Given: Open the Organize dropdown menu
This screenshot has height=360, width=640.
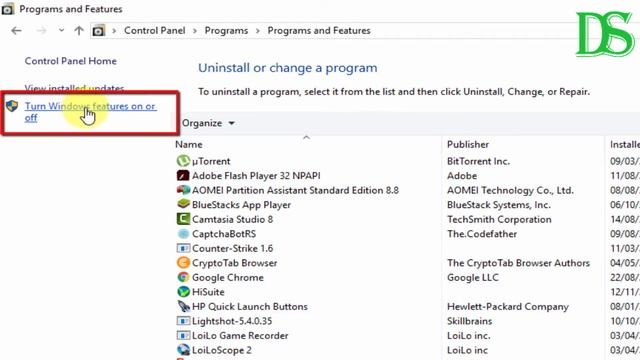Looking at the screenshot, I should (208, 123).
